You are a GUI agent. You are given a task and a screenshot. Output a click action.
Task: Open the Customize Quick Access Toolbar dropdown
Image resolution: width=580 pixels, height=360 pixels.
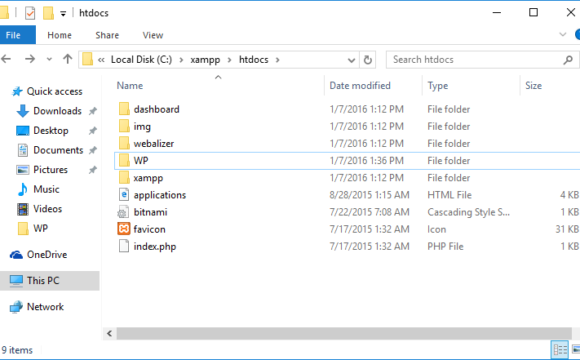coord(63,14)
